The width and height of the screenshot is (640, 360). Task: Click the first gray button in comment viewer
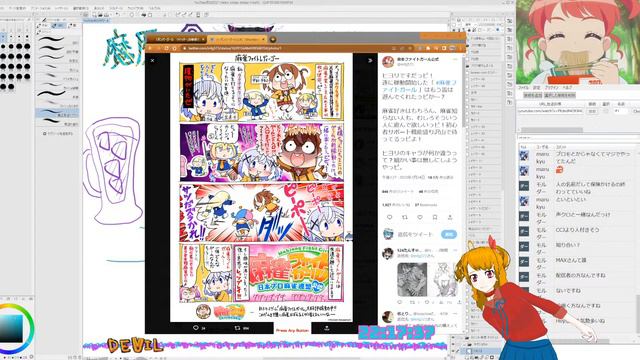tap(533, 95)
